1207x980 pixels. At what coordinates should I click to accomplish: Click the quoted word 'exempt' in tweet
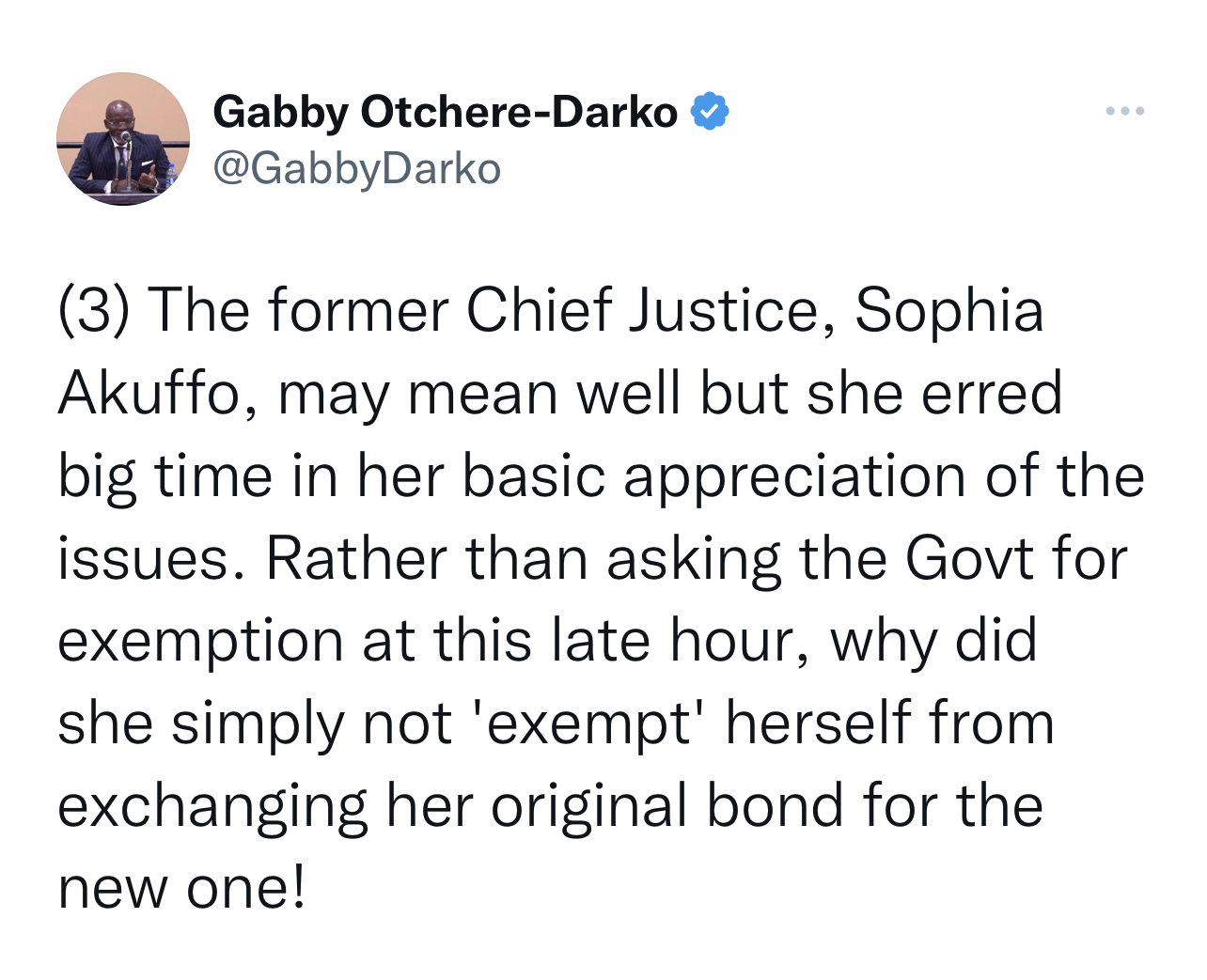(591, 724)
